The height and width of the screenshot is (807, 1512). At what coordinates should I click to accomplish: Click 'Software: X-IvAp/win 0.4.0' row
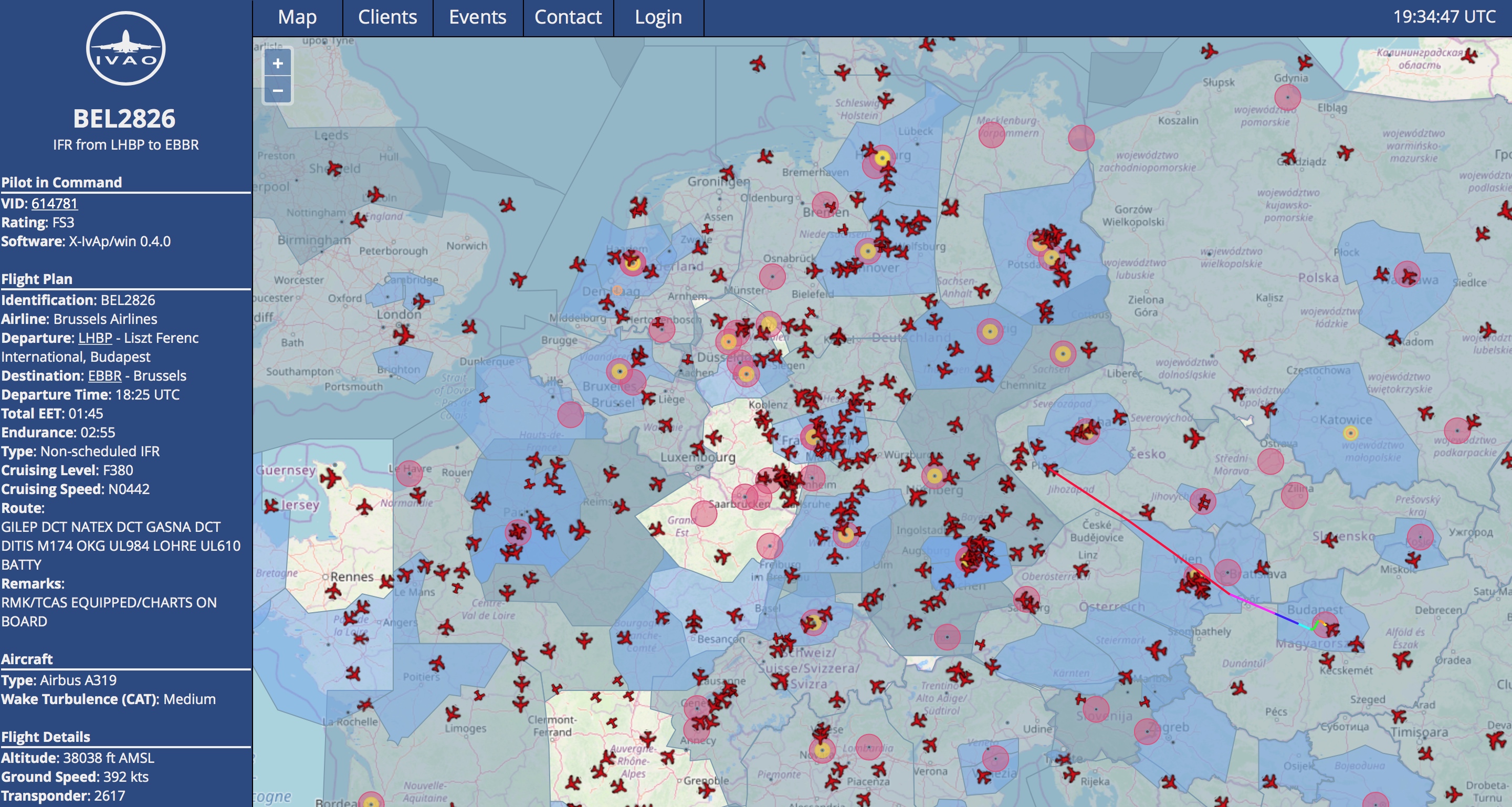pos(86,242)
